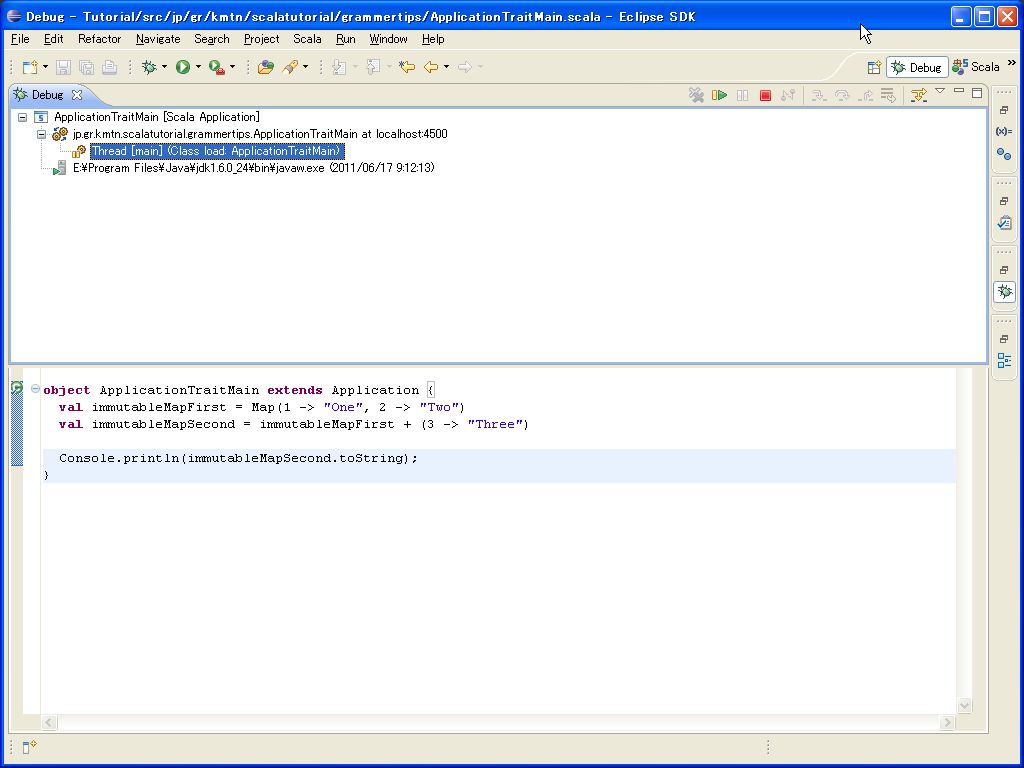
Task: Open the External Tools dropdown arrow
Action: 232,67
